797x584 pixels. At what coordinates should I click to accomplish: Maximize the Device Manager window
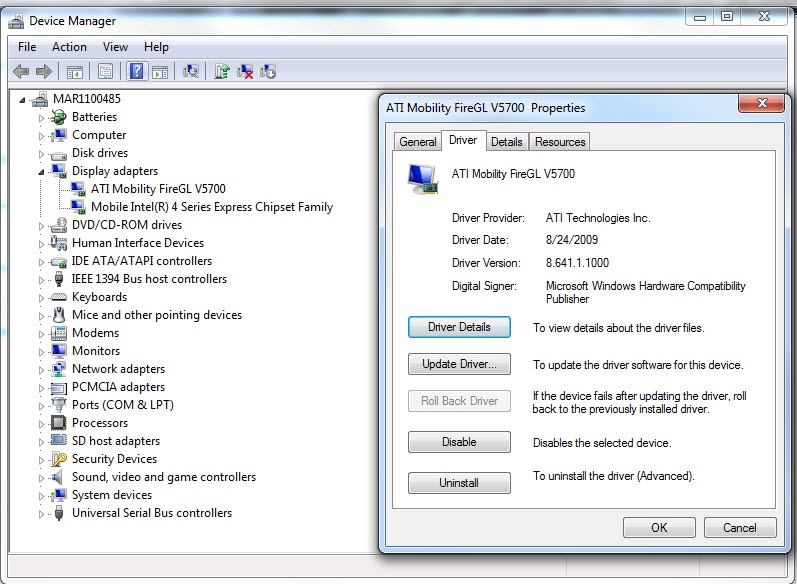[727, 16]
